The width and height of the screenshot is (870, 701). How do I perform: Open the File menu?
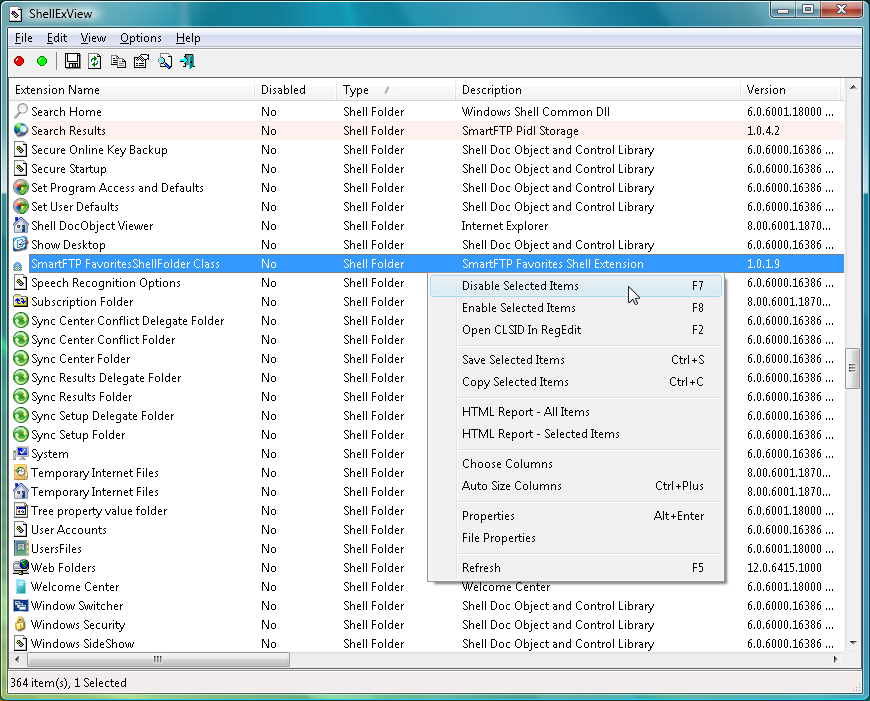(24, 38)
